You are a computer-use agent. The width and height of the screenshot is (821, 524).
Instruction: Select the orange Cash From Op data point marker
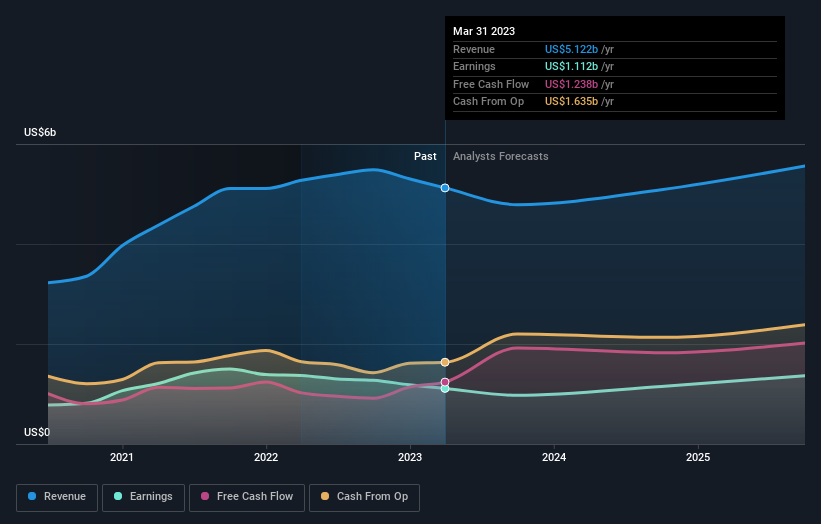pos(445,362)
